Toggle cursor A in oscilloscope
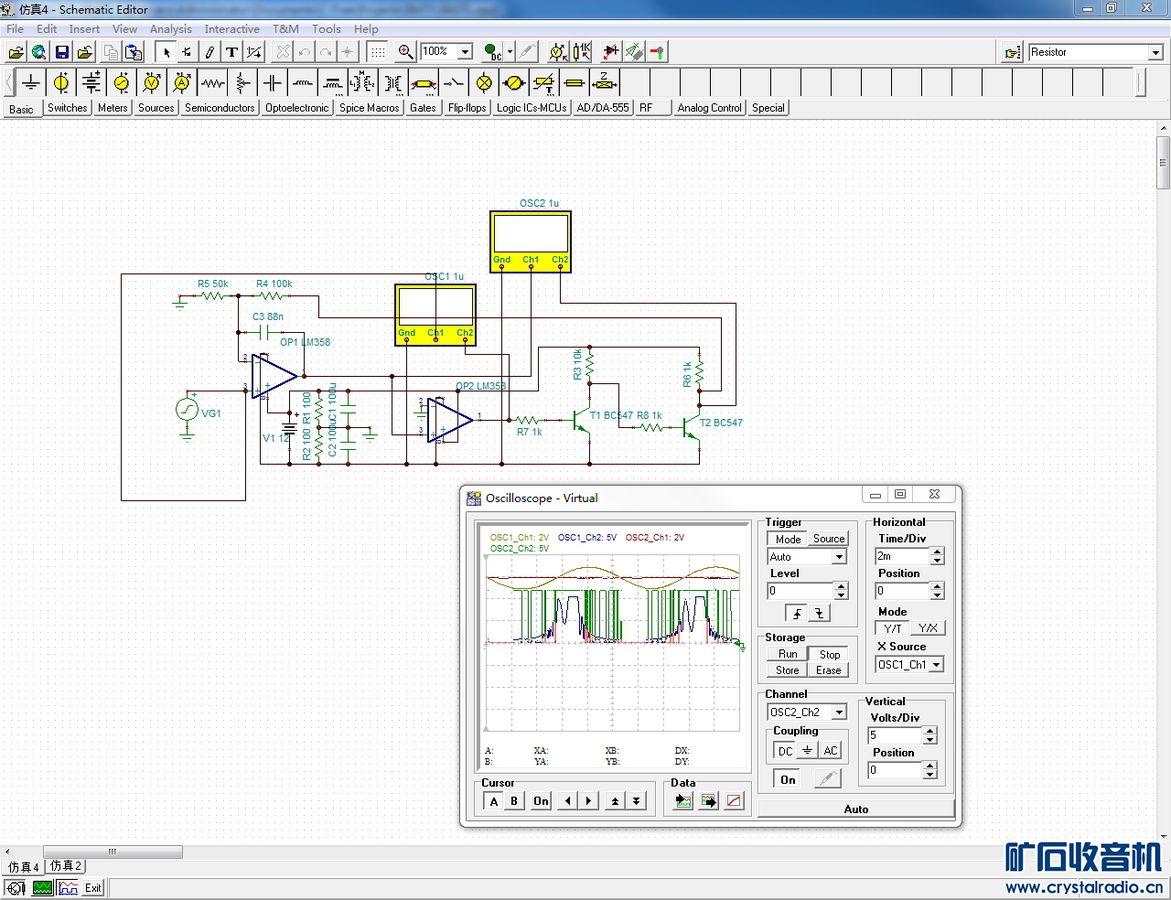 [x=493, y=801]
